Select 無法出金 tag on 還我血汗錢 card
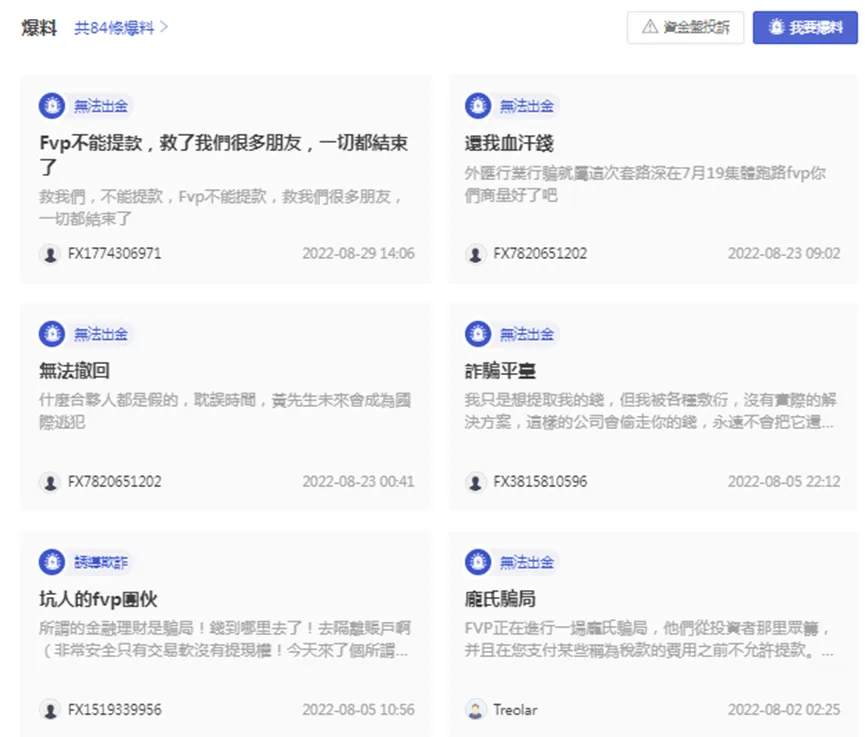The height and width of the screenshot is (737, 865). click(x=527, y=106)
